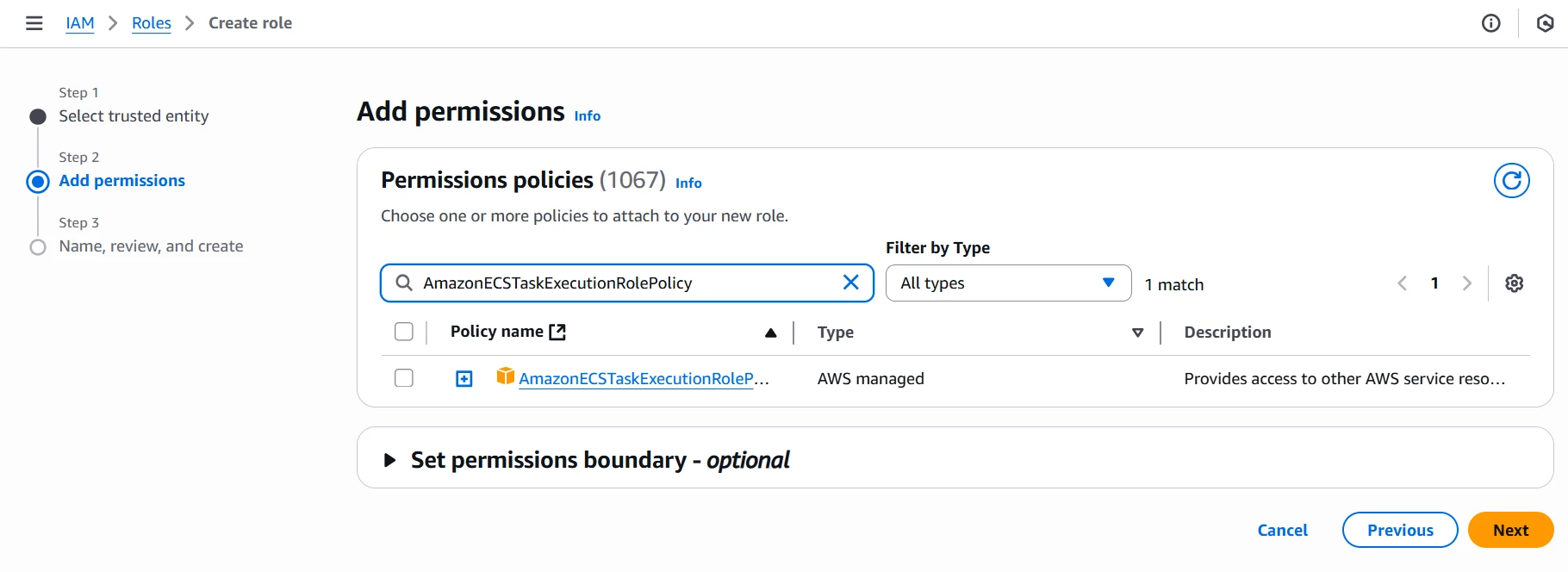1568x572 pixels.
Task: Open Info link next to Add permissions
Action: [588, 115]
